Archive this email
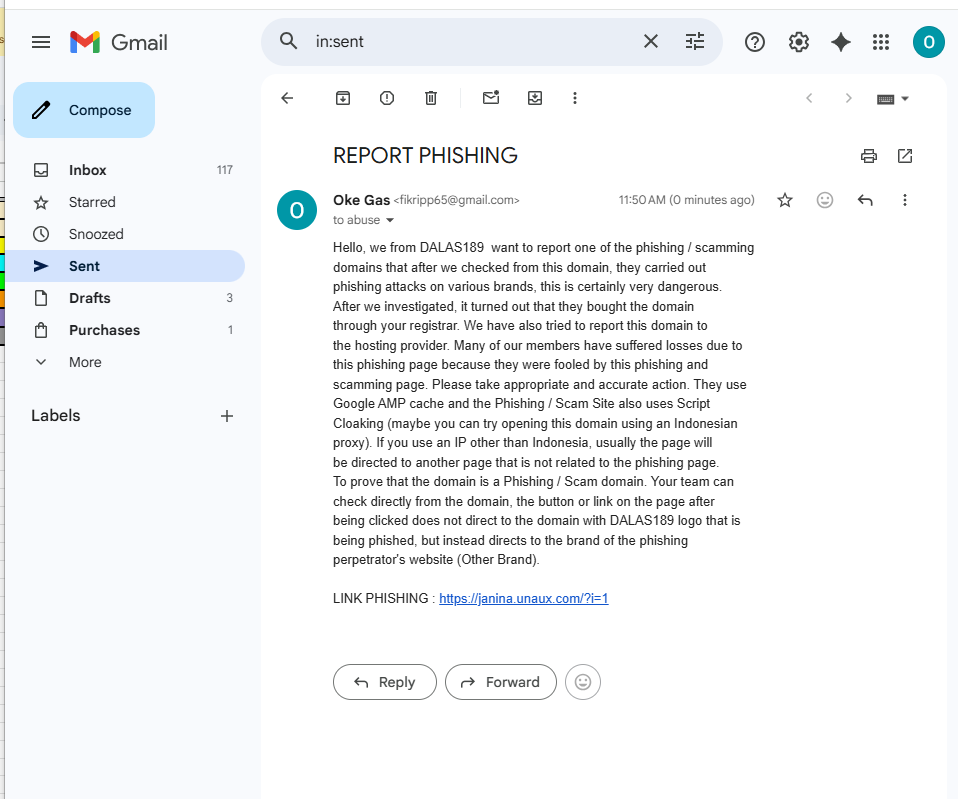 click(x=343, y=98)
